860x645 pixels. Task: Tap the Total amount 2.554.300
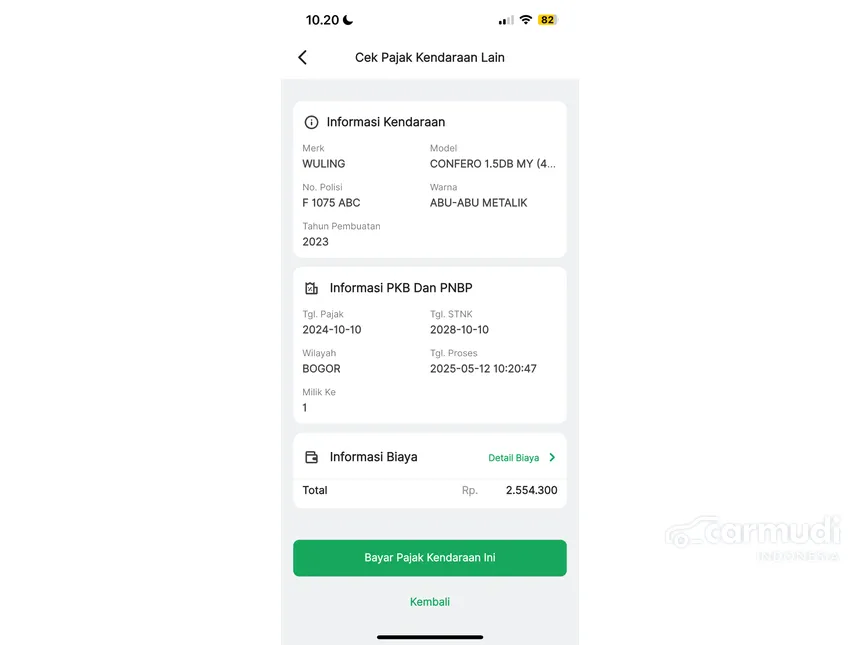pyautogui.click(x=531, y=490)
